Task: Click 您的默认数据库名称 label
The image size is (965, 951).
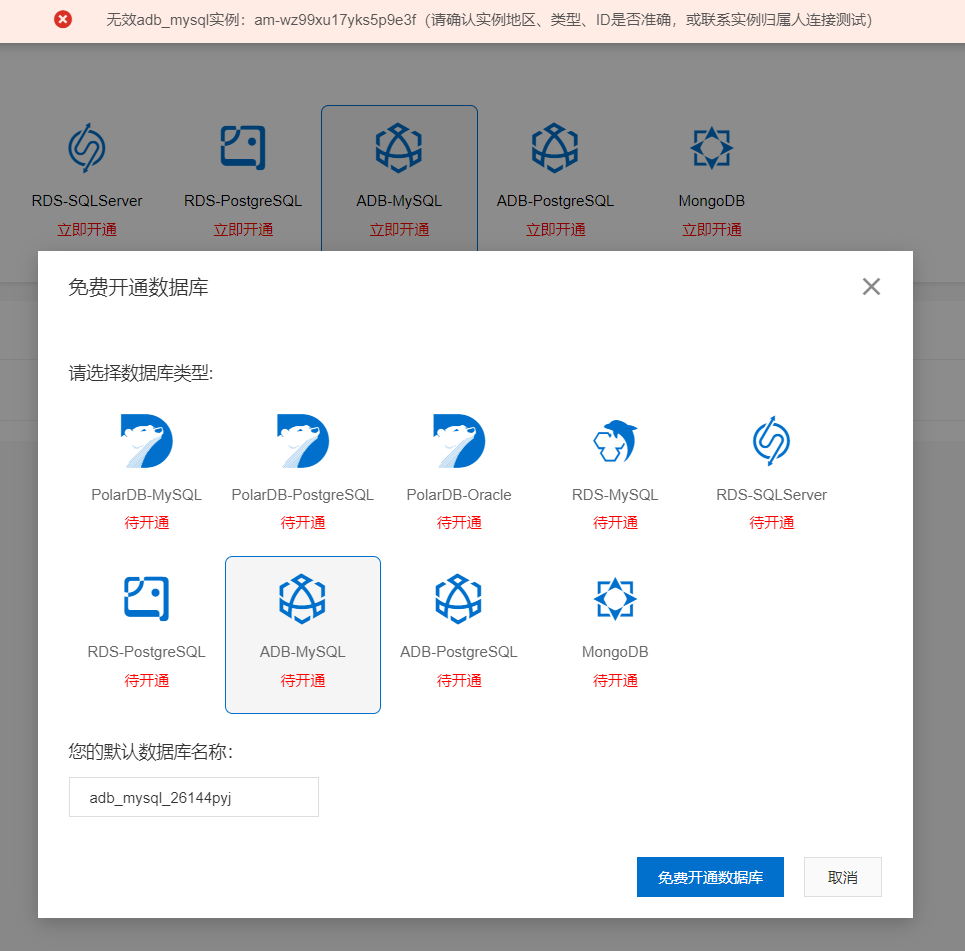Action: tap(151, 752)
